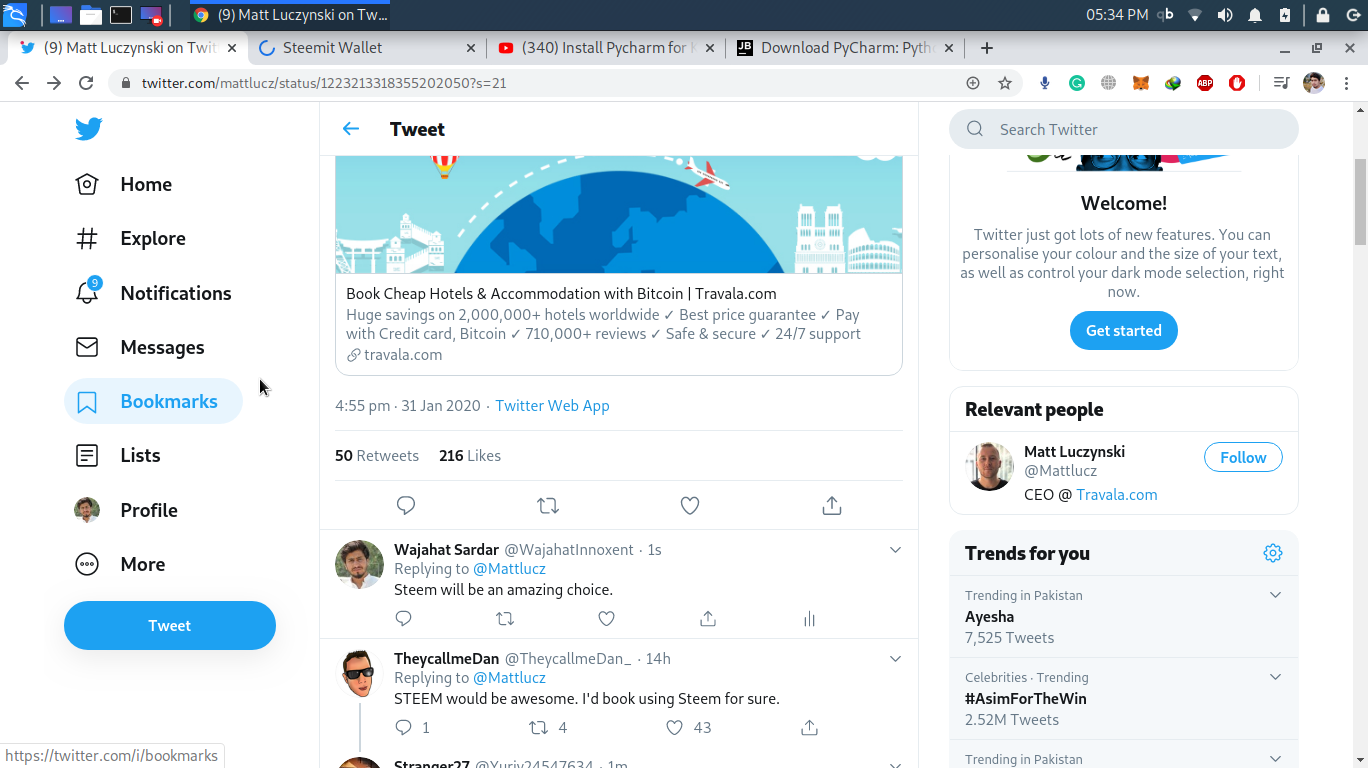
Task: Open the MetaMask fox extension
Action: tap(1141, 83)
